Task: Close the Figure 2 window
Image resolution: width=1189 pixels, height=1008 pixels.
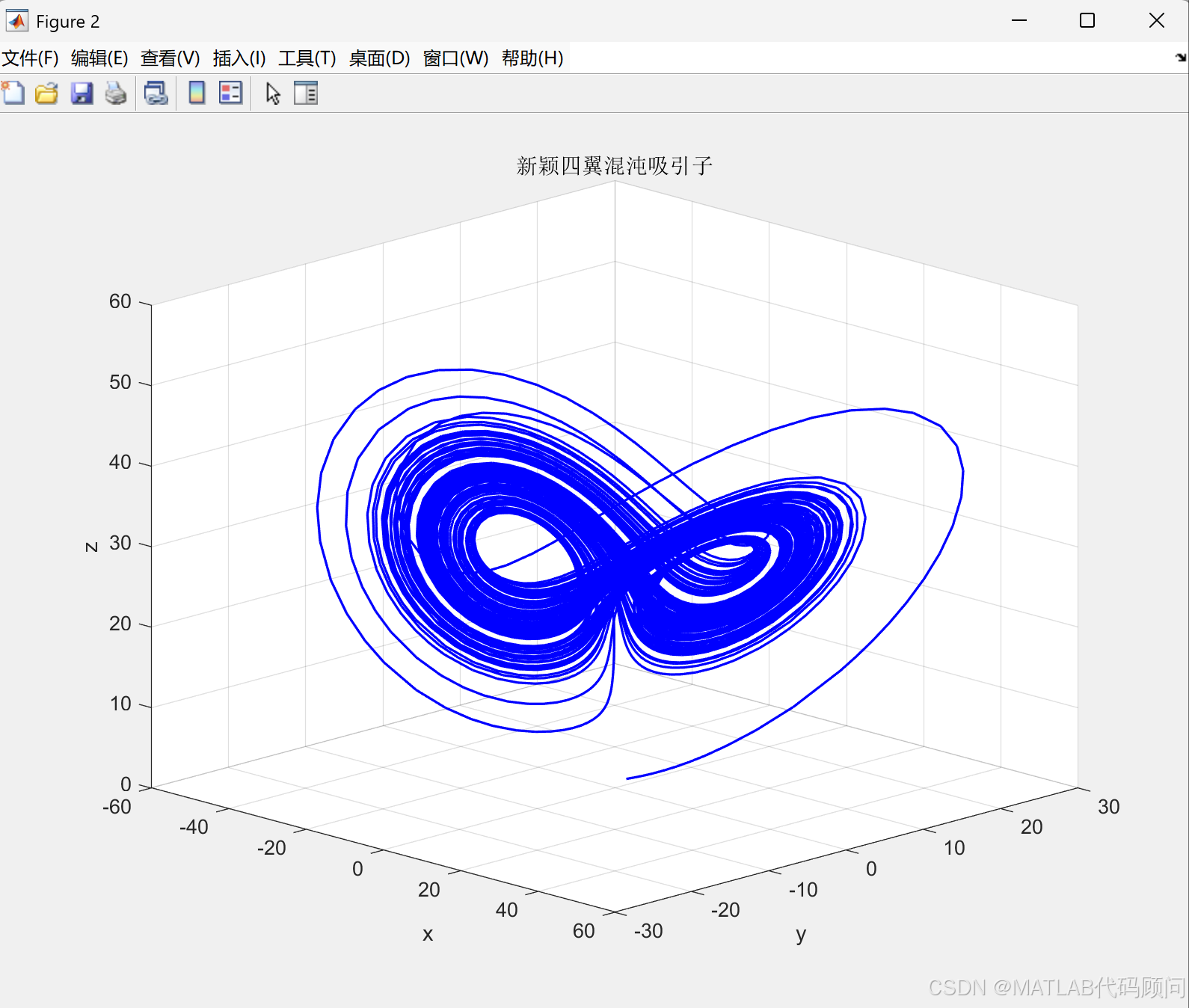Action: (1156, 20)
